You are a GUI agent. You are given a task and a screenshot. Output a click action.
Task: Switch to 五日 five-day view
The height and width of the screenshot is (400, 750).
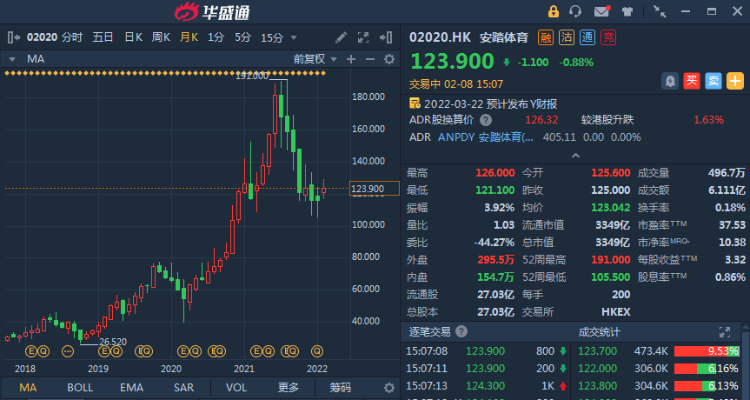[x=103, y=37]
